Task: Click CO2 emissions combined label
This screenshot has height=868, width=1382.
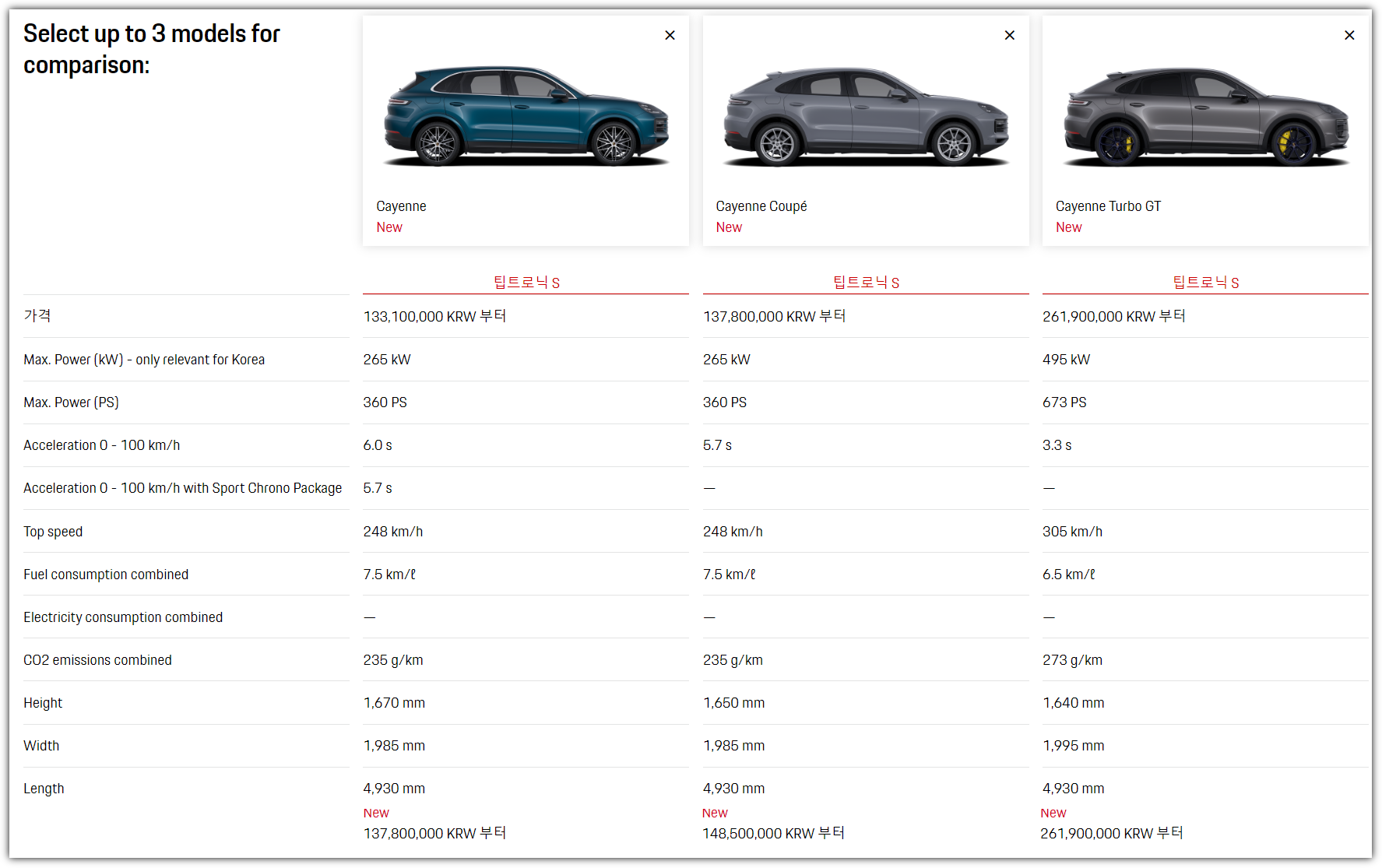Action: coord(97,660)
